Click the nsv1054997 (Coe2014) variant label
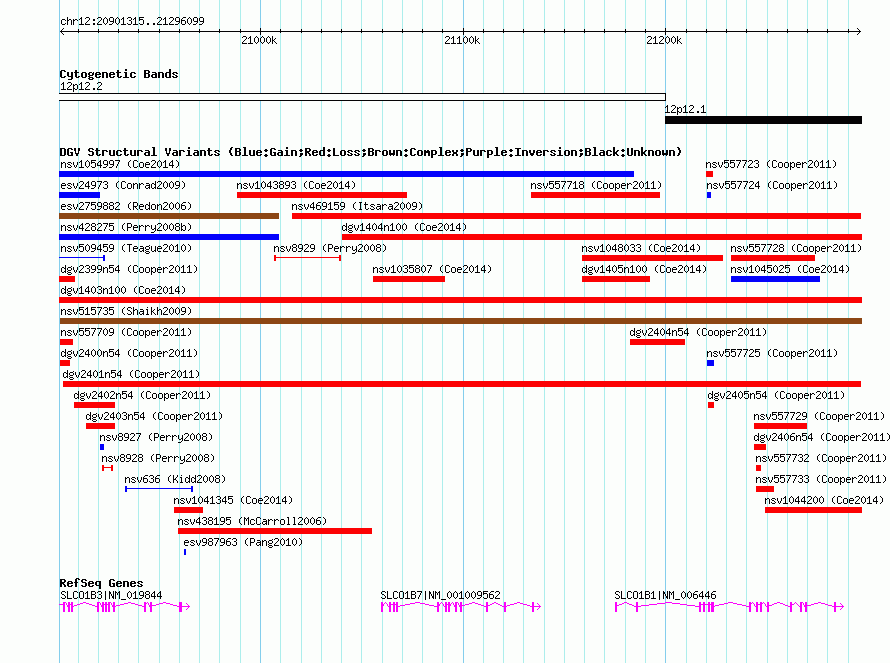Screen dimensions: 890x663 coord(120,164)
